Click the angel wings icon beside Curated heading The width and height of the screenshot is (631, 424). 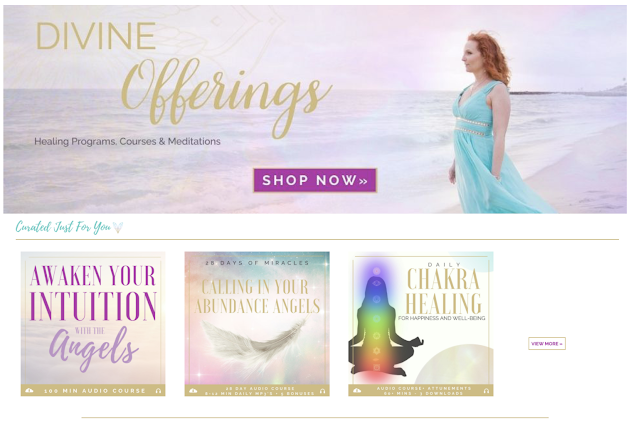pos(118,227)
